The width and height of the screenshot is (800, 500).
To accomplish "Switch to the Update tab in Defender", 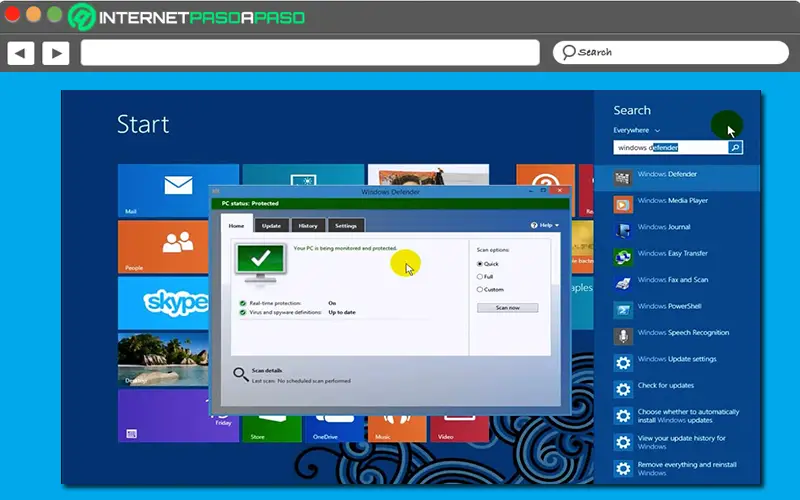I will point(271,226).
